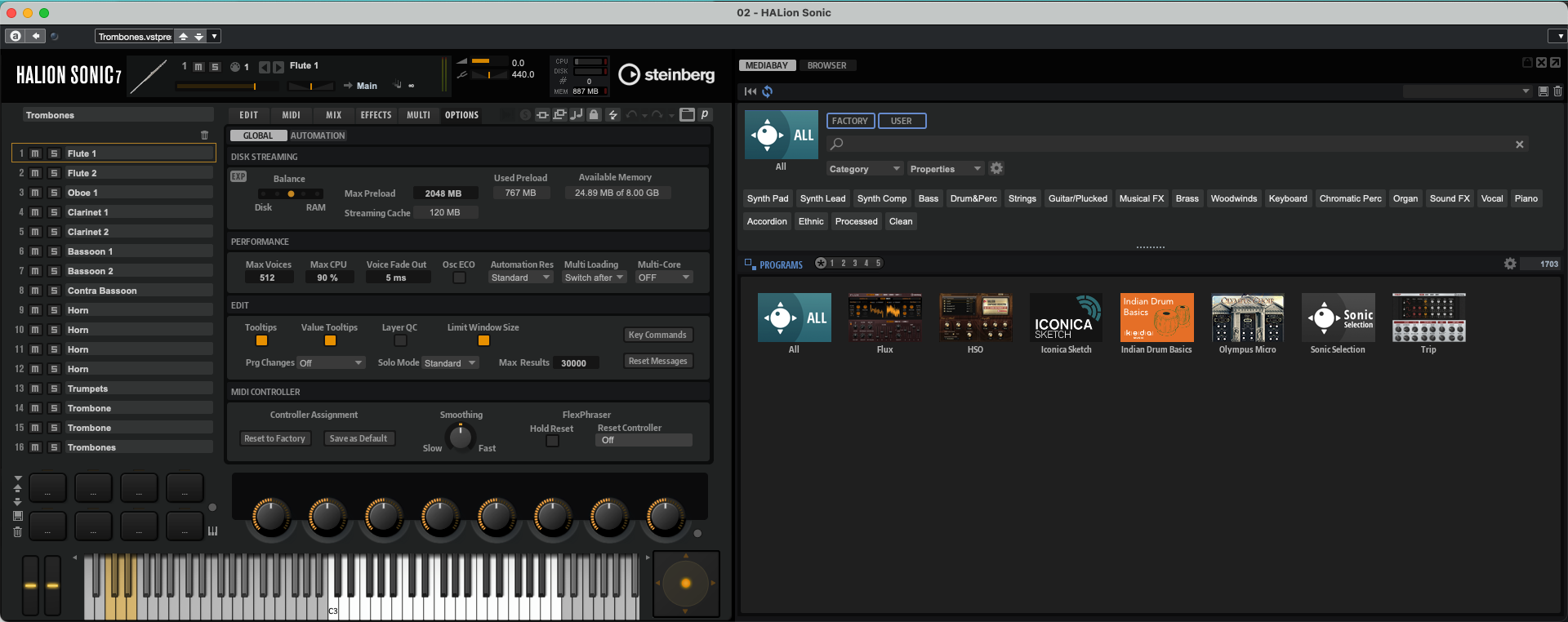Open the Reset Controller dropdown
Image resolution: width=1568 pixels, height=622 pixels.
(x=644, y=440)
